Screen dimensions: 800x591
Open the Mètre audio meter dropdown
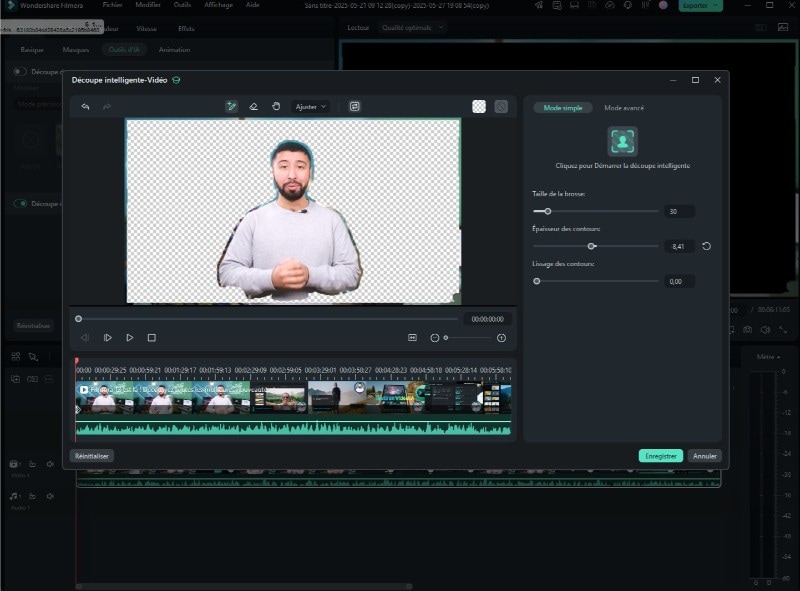(768, 357)
